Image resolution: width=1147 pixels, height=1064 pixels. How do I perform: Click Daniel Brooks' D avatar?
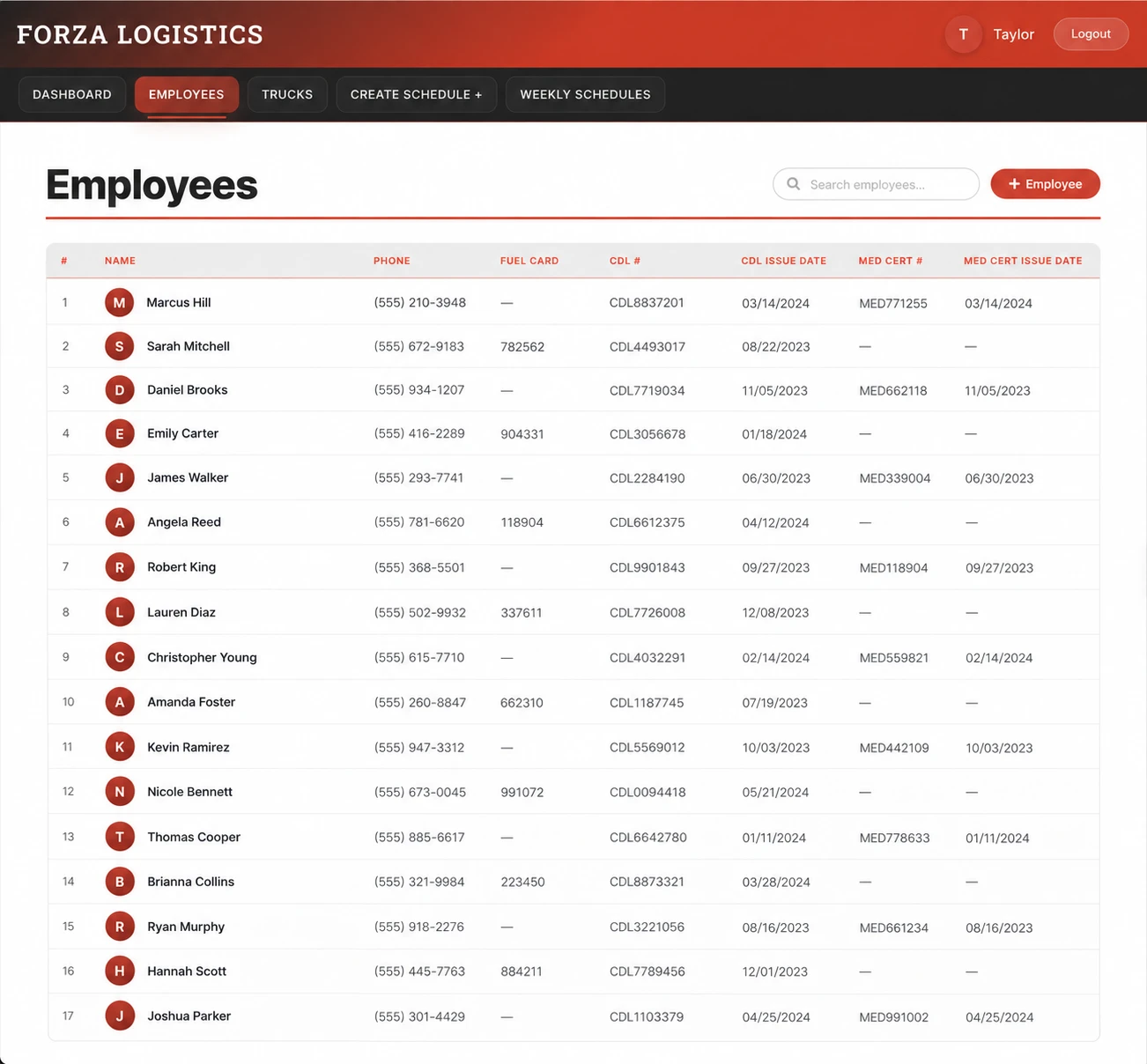tap(120, 390)
